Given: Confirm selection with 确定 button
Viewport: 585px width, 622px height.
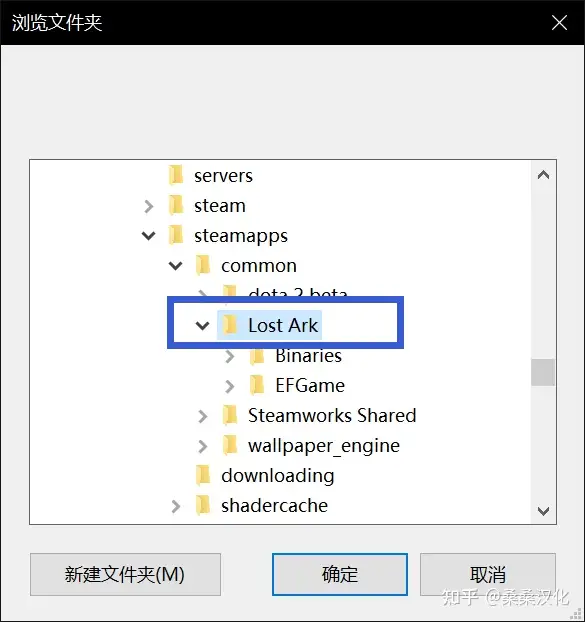Looking at the screenshot, I should coord(340,574).
